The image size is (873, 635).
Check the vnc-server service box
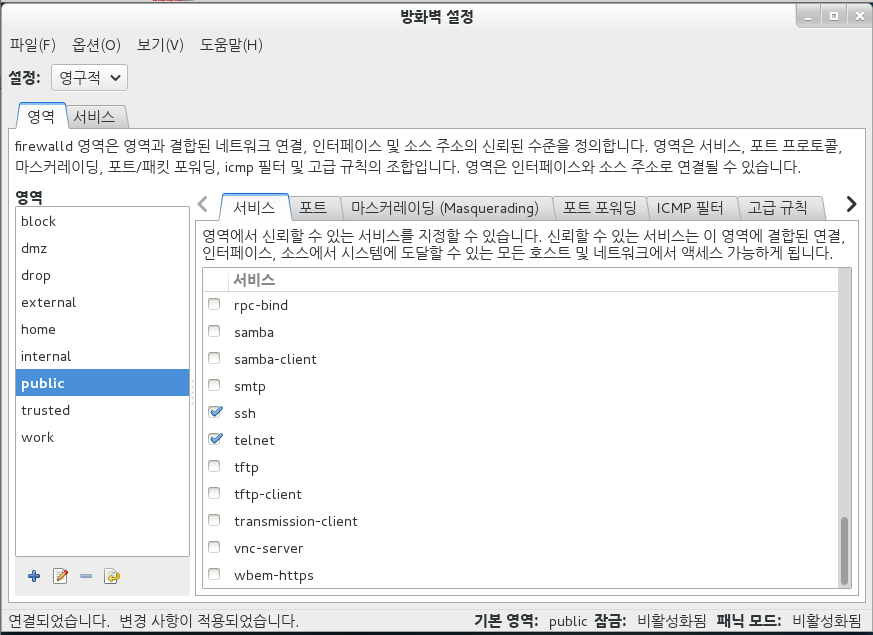point(214,547)
